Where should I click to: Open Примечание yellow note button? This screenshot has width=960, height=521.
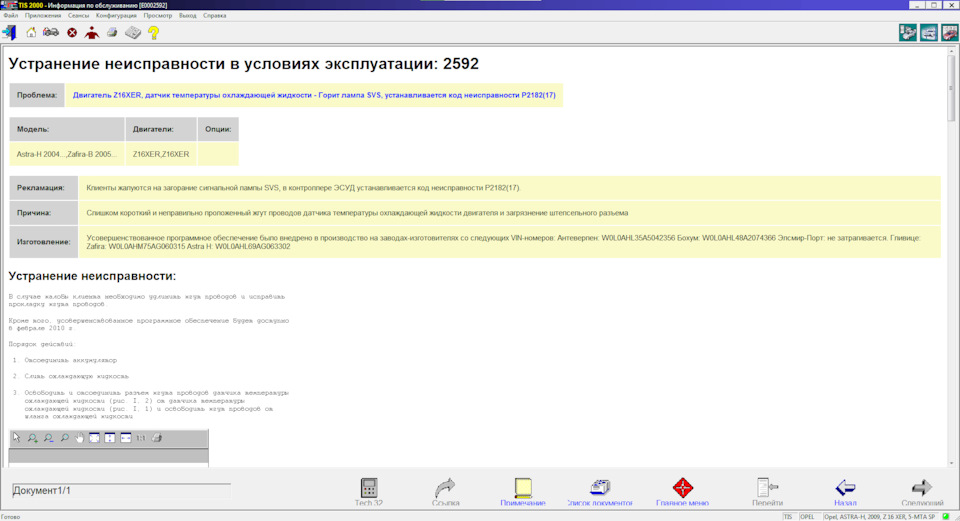point(523,492)
